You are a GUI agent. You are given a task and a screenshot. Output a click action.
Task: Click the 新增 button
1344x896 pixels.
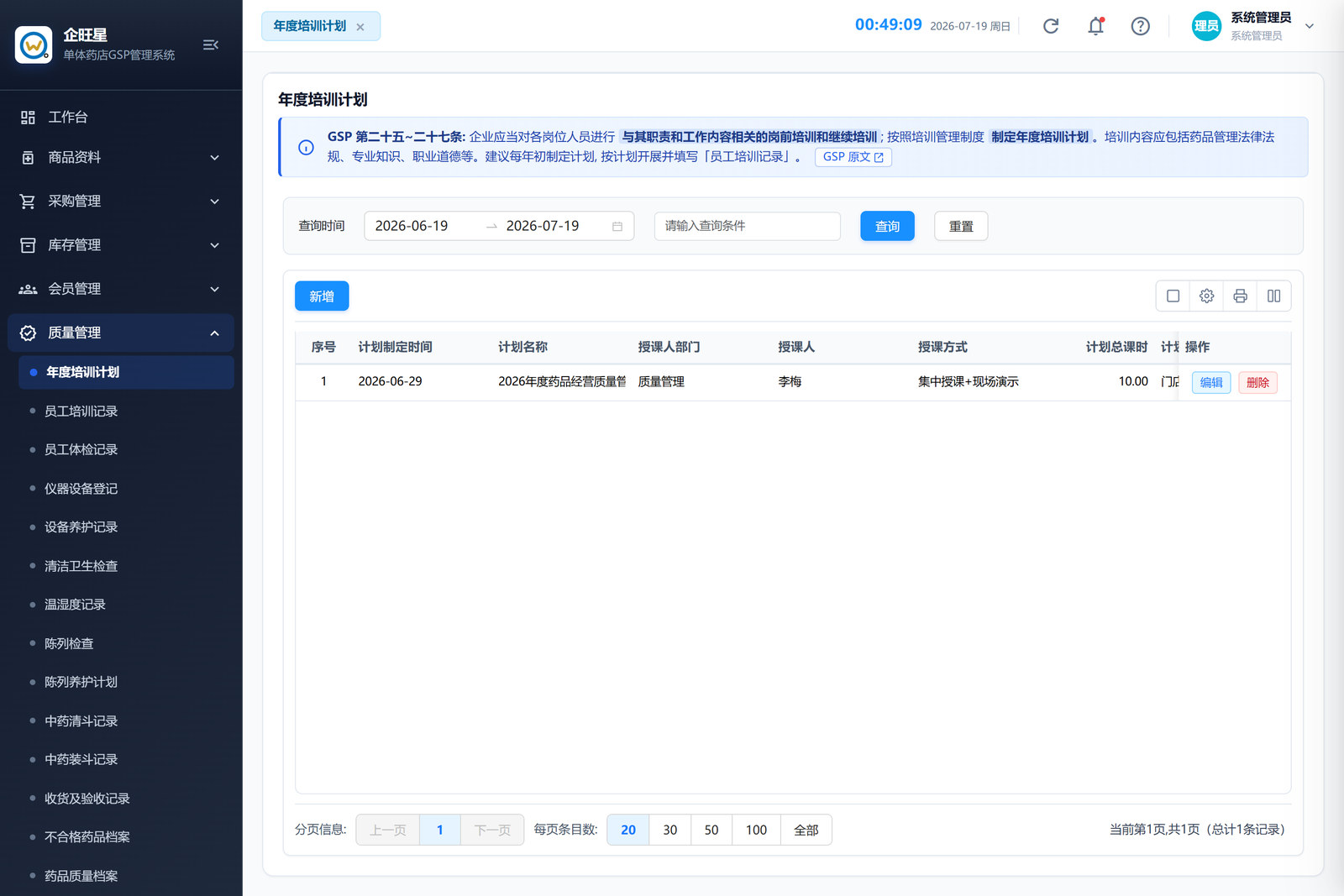(322, 296)
